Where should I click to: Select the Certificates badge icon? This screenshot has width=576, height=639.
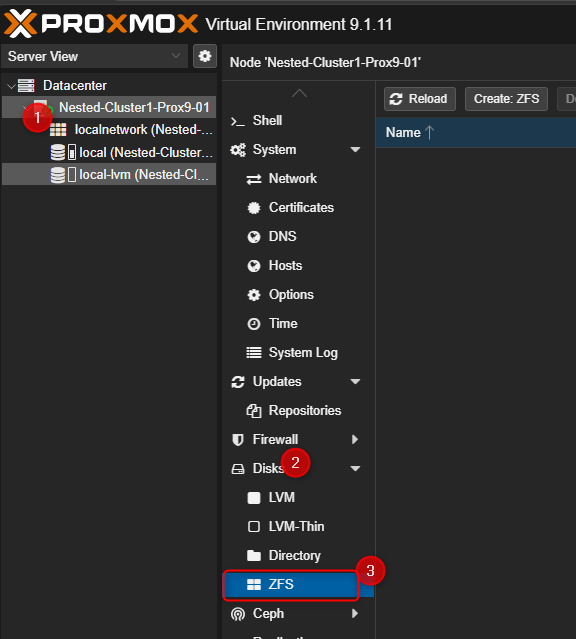[x=254, y=208]
